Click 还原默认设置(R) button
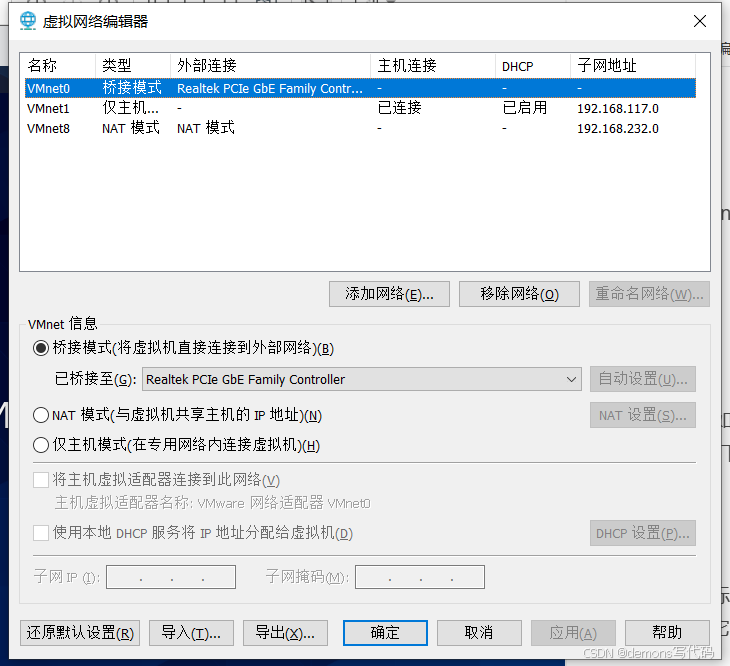Viewport: 730px width, 666px height. (80, 633)
